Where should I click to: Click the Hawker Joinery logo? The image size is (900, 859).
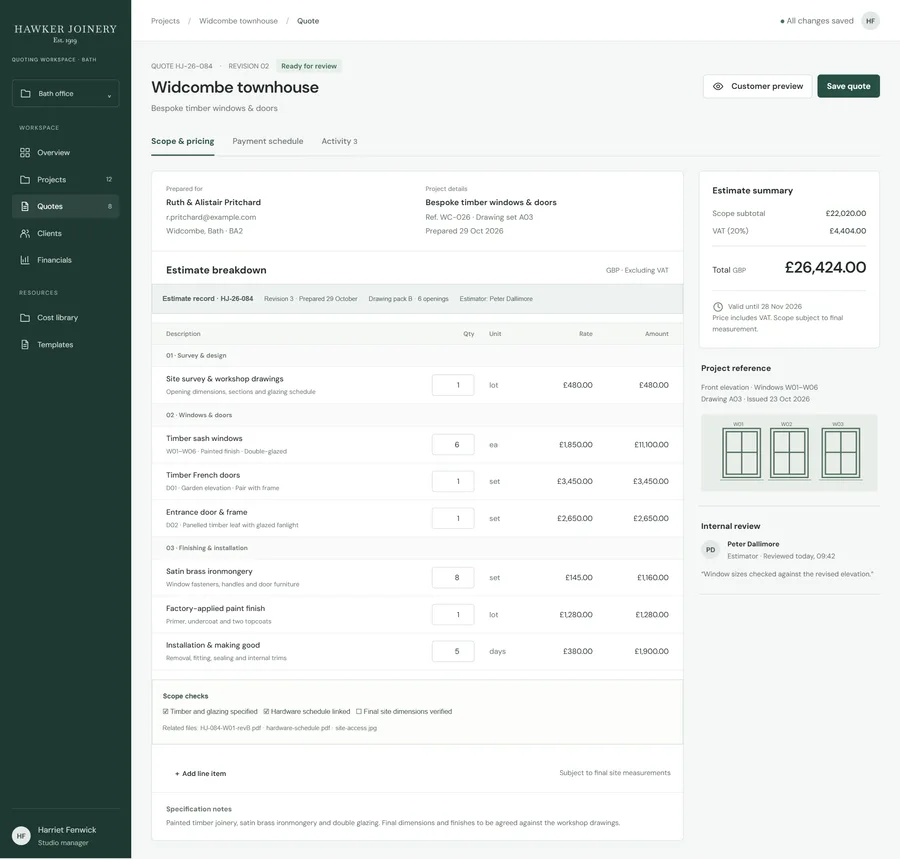pyautogui.click(x=65, y=33)
